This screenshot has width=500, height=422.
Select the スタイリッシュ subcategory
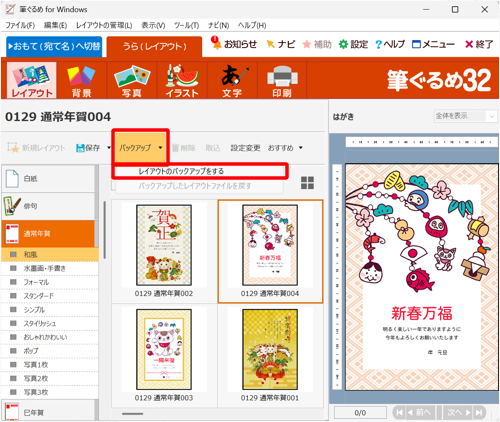pyautogui.click(x=50, y=323)
